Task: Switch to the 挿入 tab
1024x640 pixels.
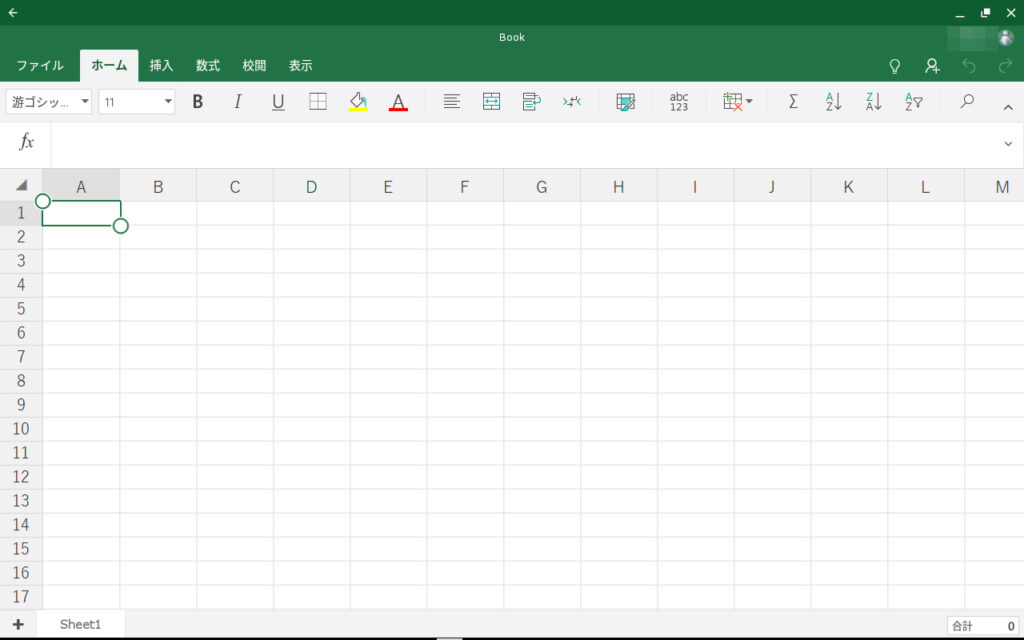Action: (161, 65)
